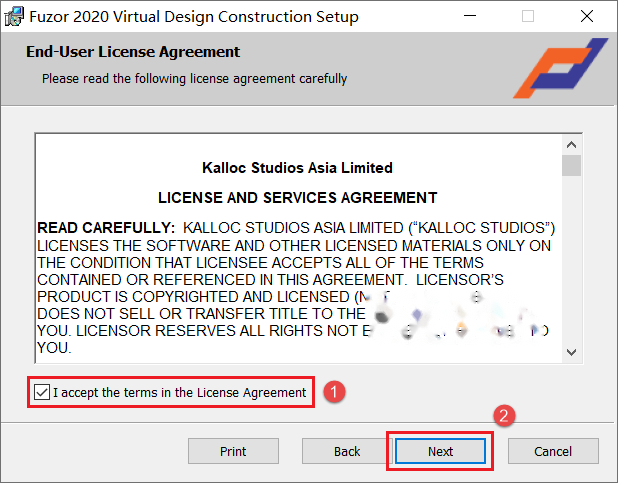Image resolution: width=618 pixels, height=483 pixels.
Task: Click 'LICENSE AND SERVICES AGREEMENT' heading
Action: (298, 198)
